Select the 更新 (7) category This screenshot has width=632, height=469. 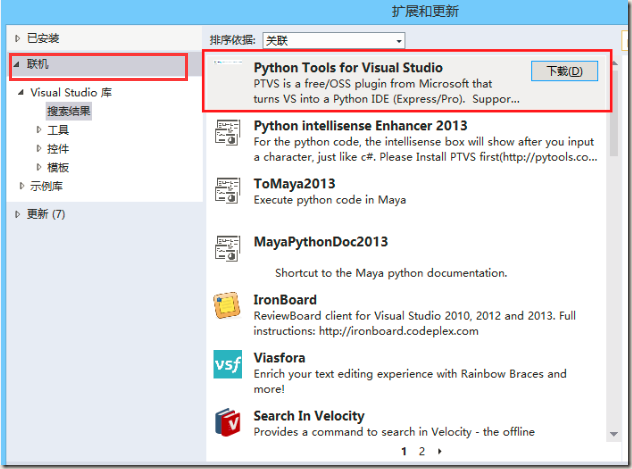pyautogui.click(x=46, y=214)
